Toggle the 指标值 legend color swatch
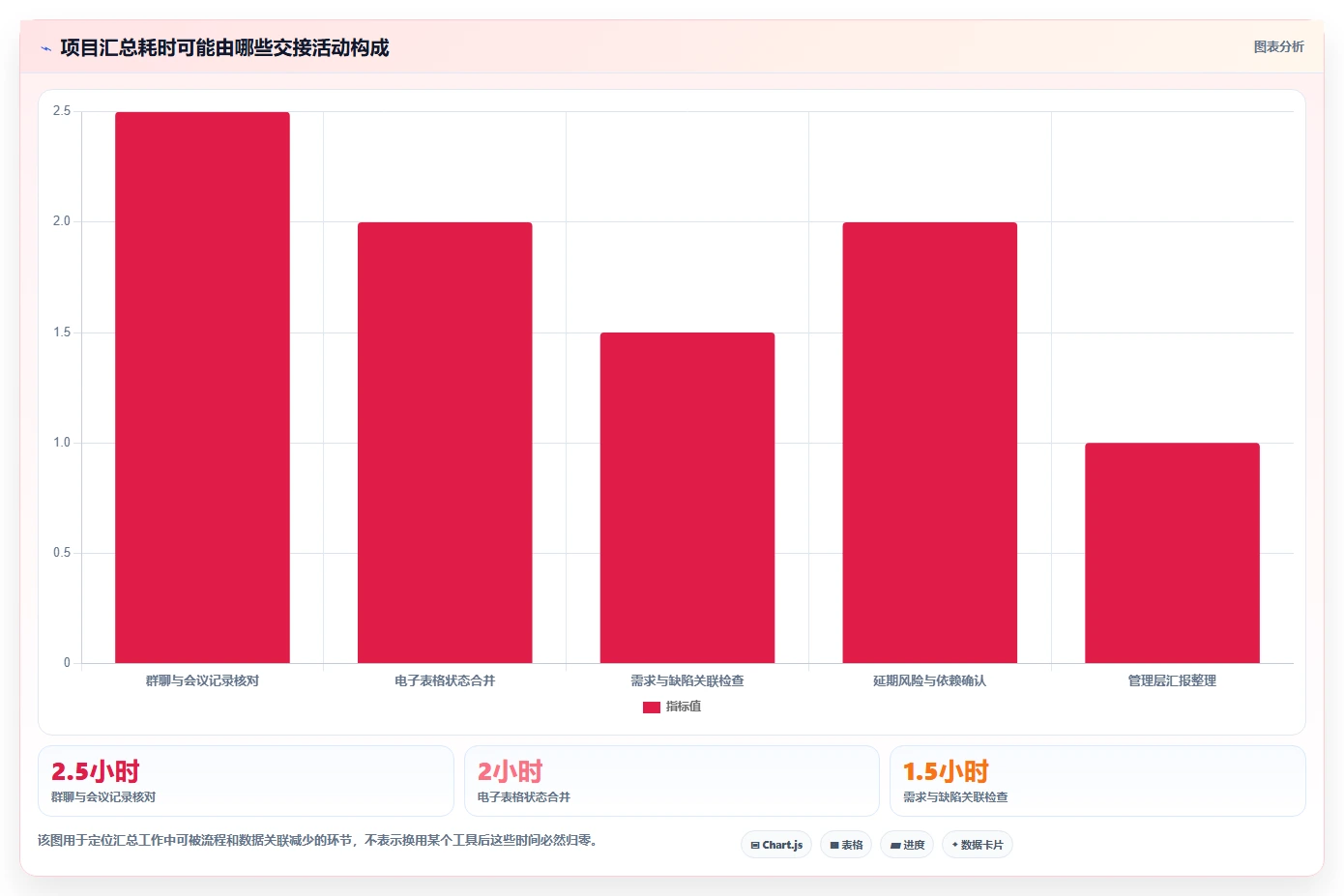Image resolution: width=1344 pixels, height=896 pixels. coord(652,708)
